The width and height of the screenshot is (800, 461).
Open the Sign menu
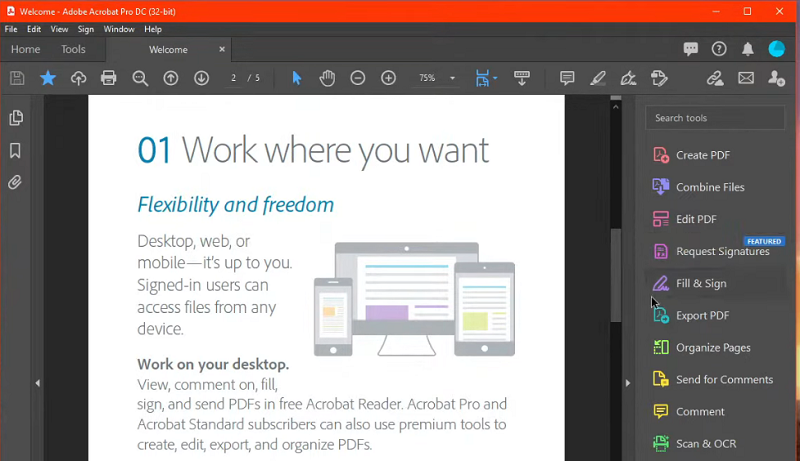click(x=86, y=29)
